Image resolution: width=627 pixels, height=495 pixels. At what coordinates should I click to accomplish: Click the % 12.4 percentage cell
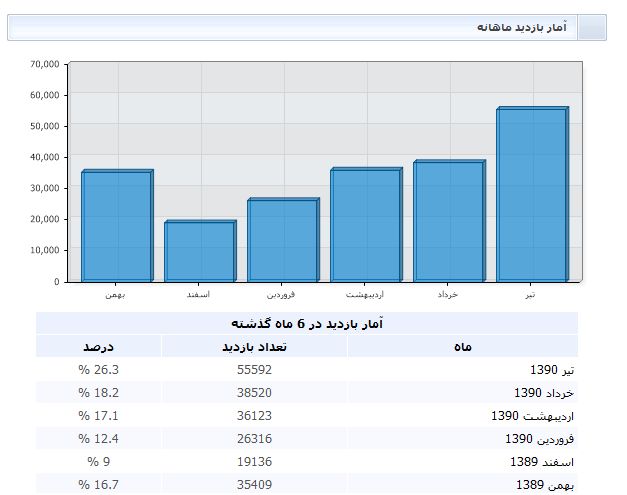98,439
